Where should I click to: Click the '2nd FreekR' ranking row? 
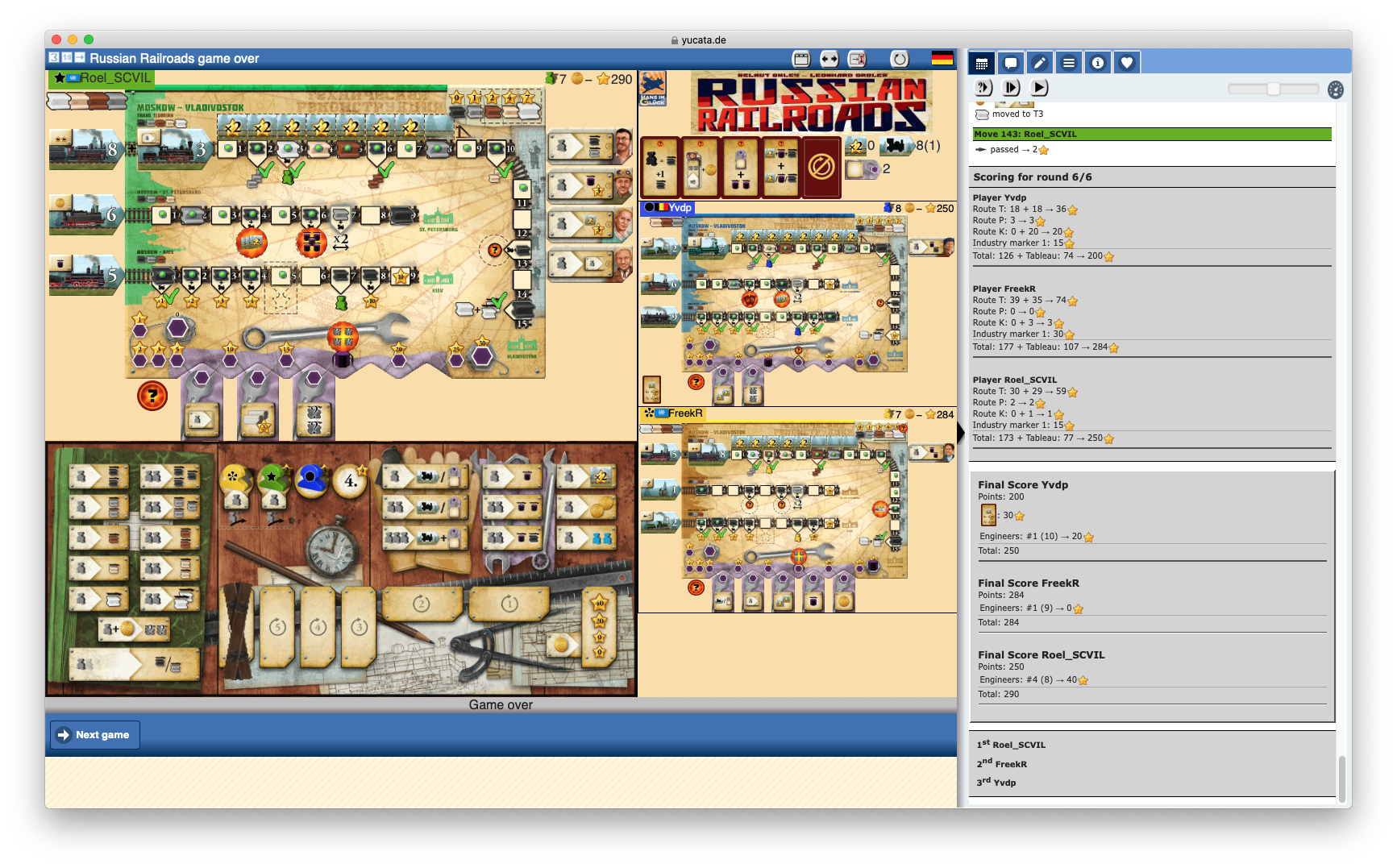(1001, 763)
